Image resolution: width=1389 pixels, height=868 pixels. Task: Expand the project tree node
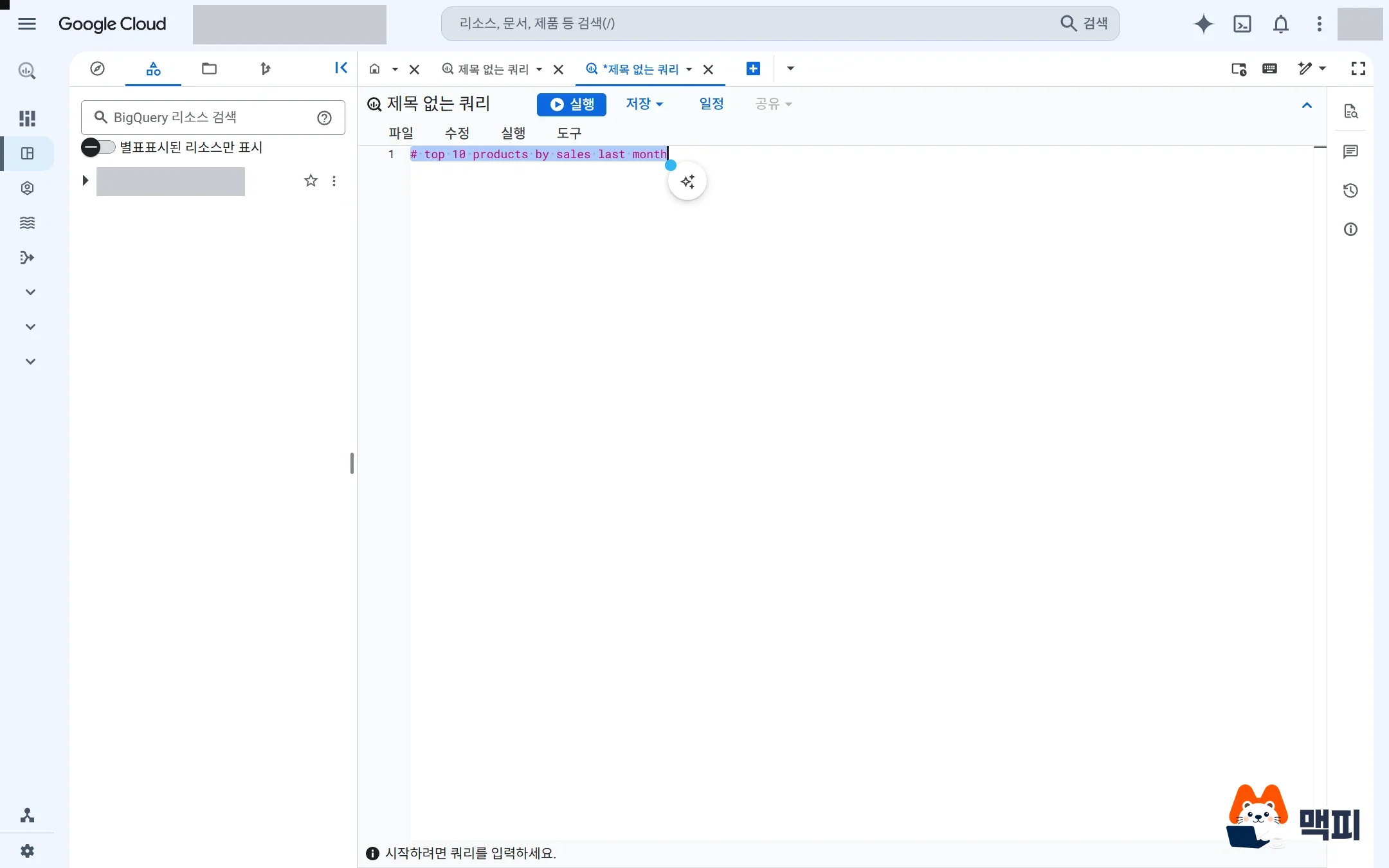(85, 181)
